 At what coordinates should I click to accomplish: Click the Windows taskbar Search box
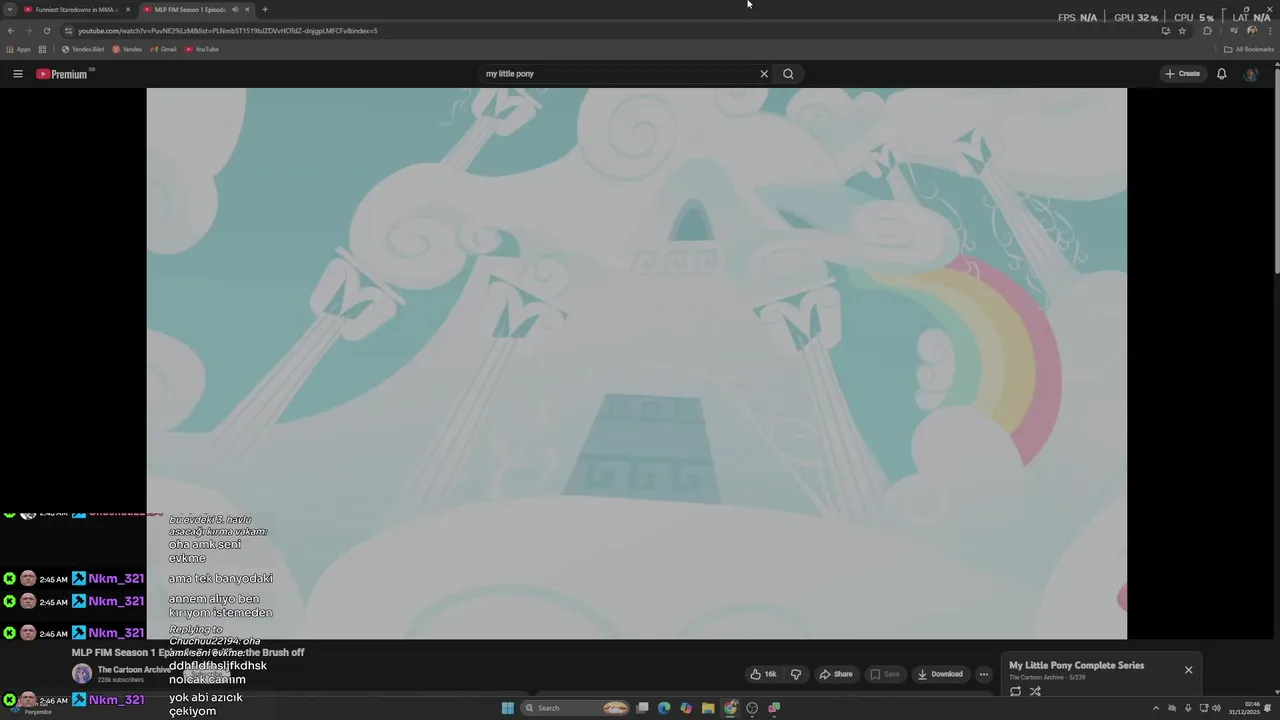click(575, 708)
